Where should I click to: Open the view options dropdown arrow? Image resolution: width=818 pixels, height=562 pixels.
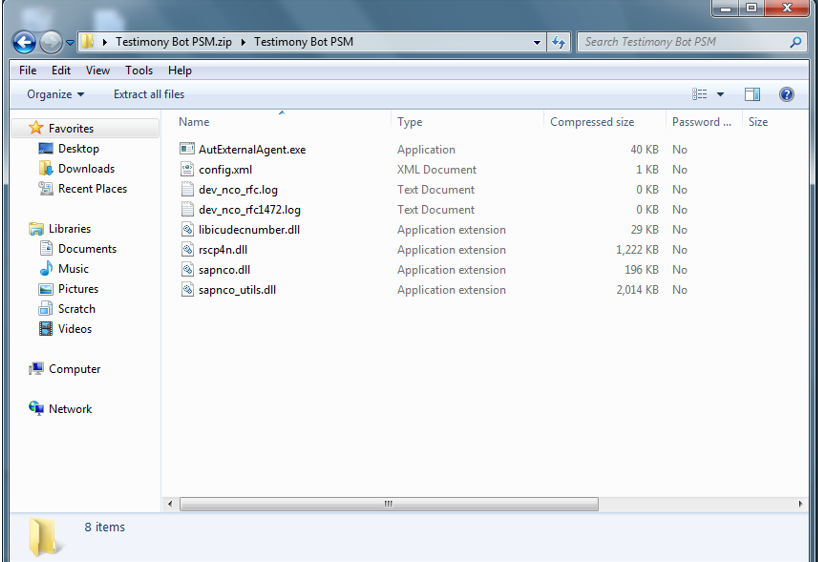pos(720,94)
